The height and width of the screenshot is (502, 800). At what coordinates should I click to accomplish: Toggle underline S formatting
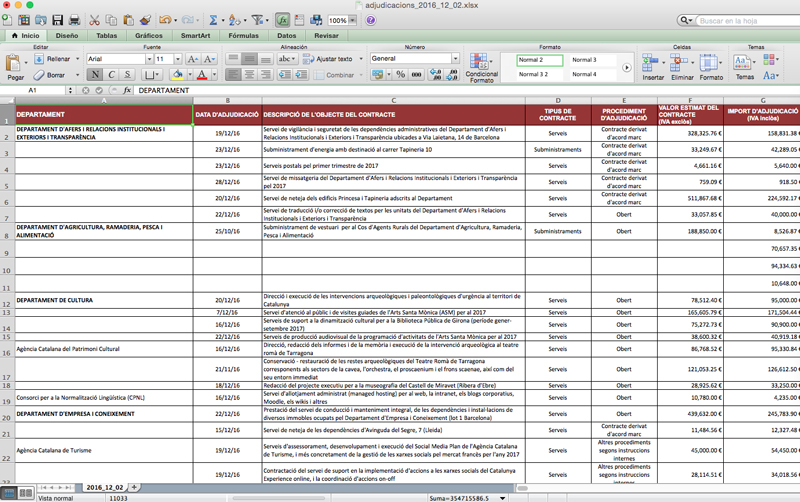point(128,75)
